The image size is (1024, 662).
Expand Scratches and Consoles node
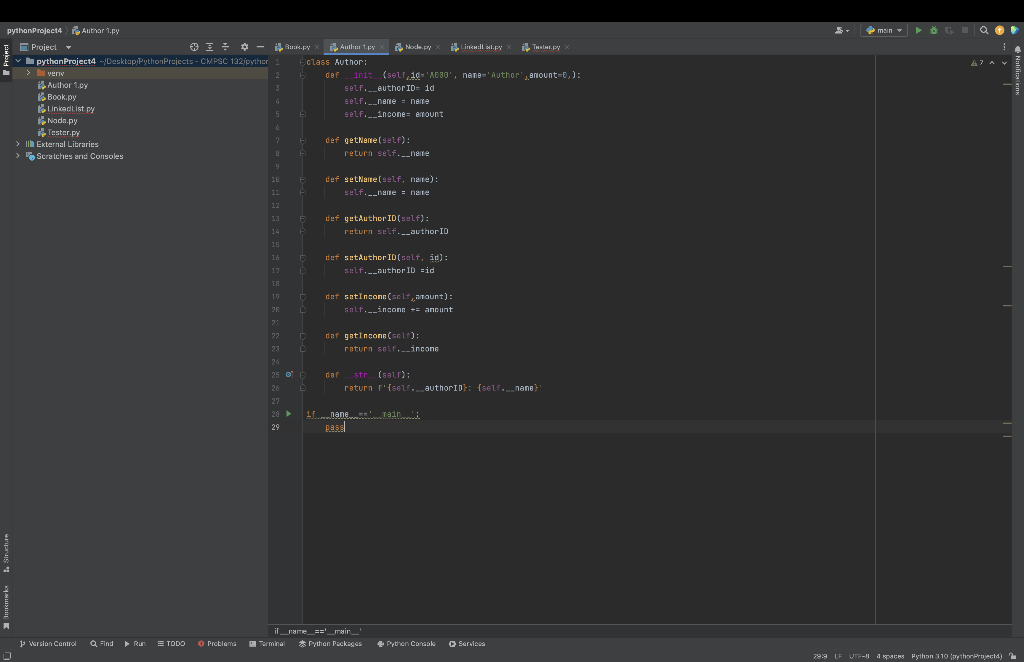click(x=18, y=156)
